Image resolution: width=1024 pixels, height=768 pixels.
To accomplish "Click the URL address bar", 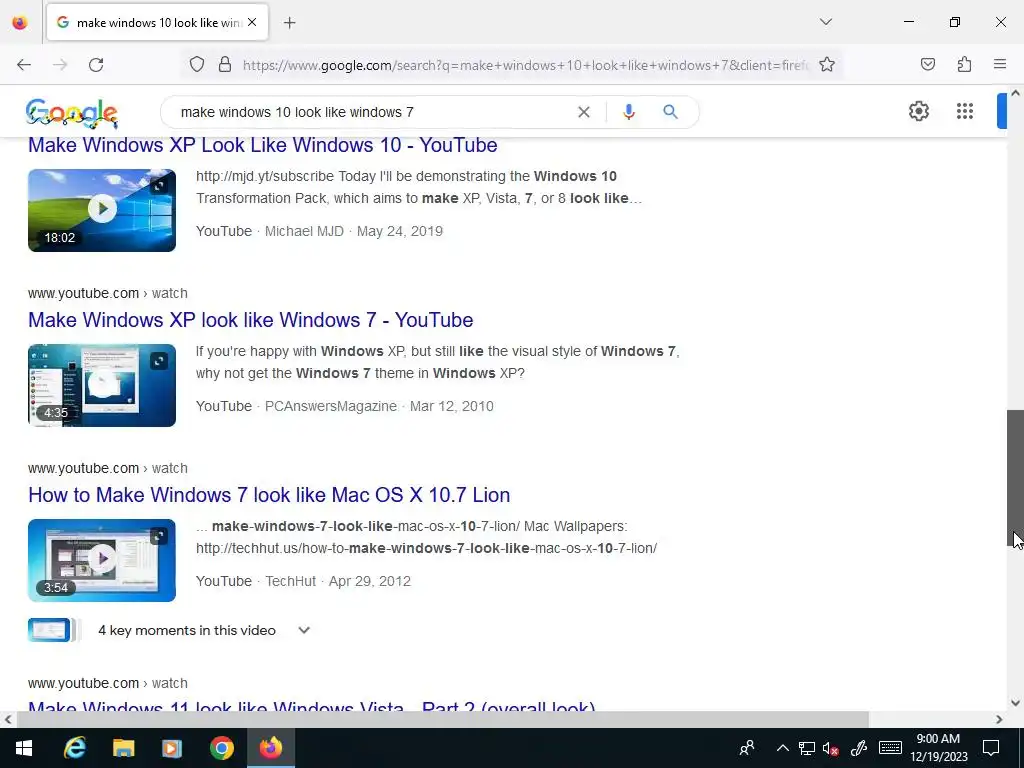I will [x=525, y=65].
